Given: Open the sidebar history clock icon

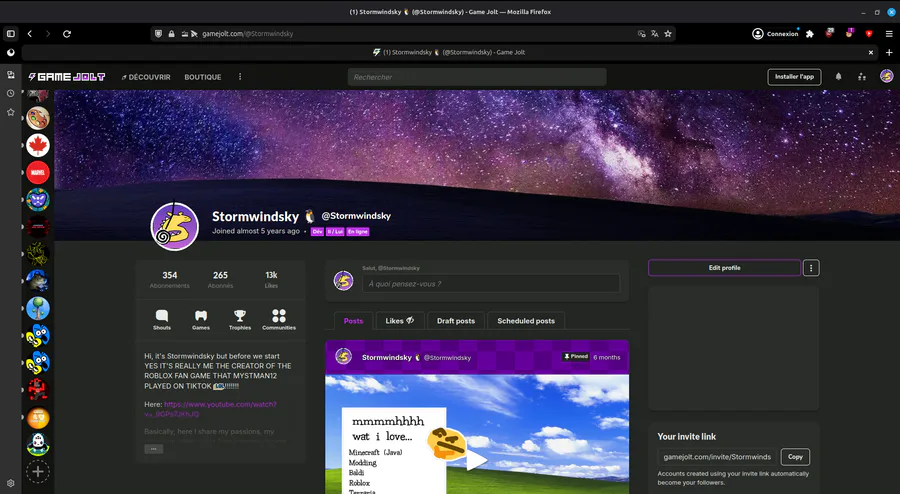Looking at the screenshot, I should click(x=10, y=94).
